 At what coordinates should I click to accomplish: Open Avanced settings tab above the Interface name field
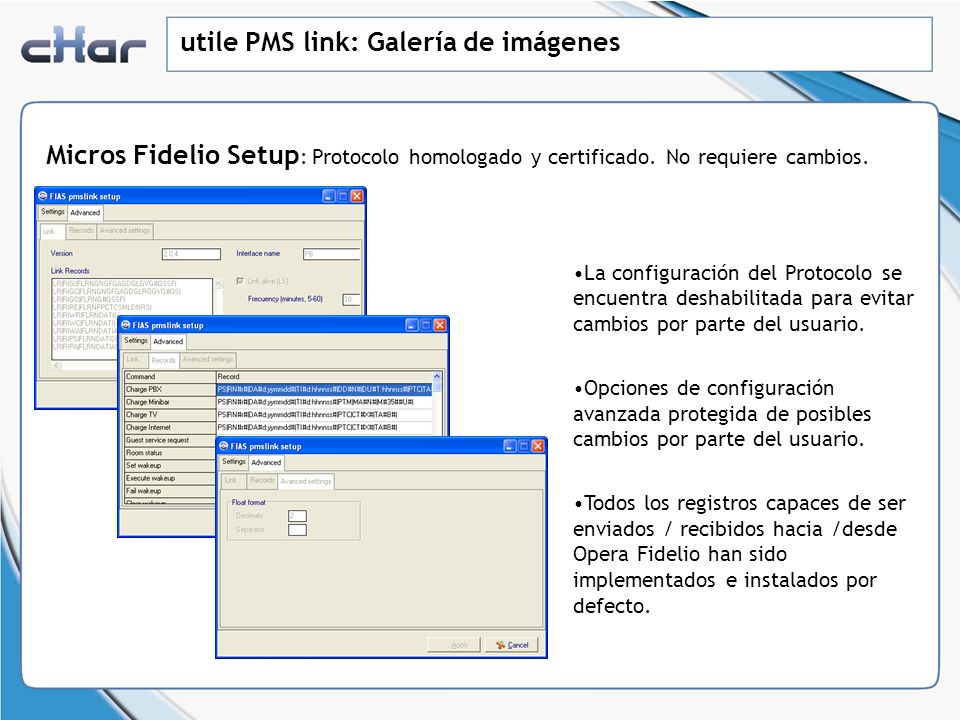coord(125,230)
